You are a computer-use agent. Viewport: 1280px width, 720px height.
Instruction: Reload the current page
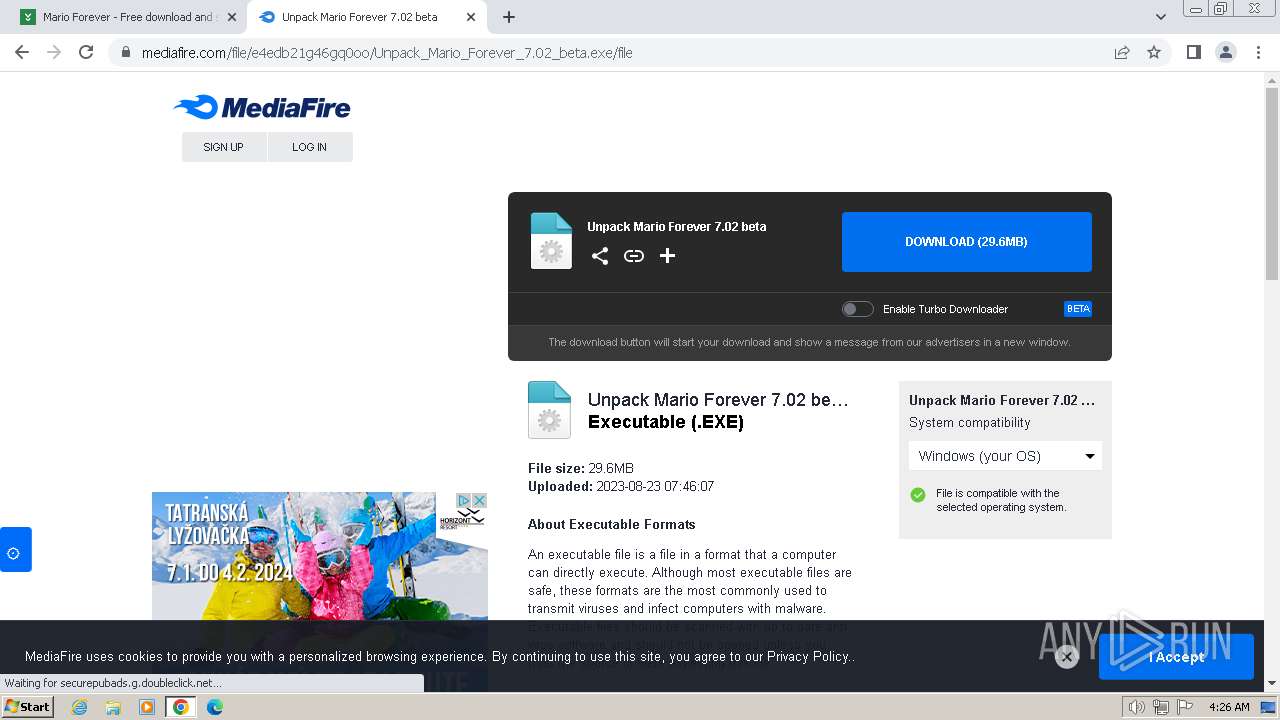86,52
